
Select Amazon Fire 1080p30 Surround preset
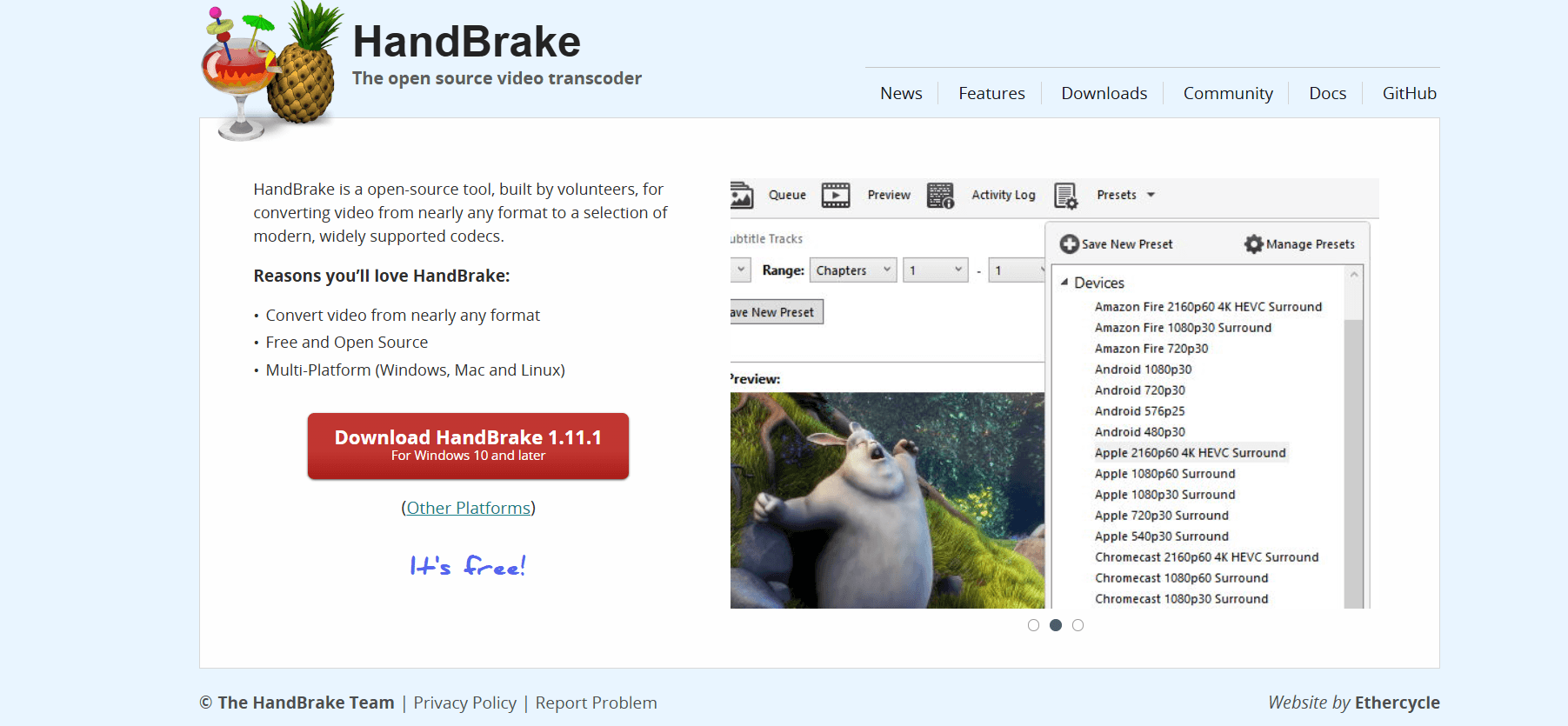click(1183, 328)
